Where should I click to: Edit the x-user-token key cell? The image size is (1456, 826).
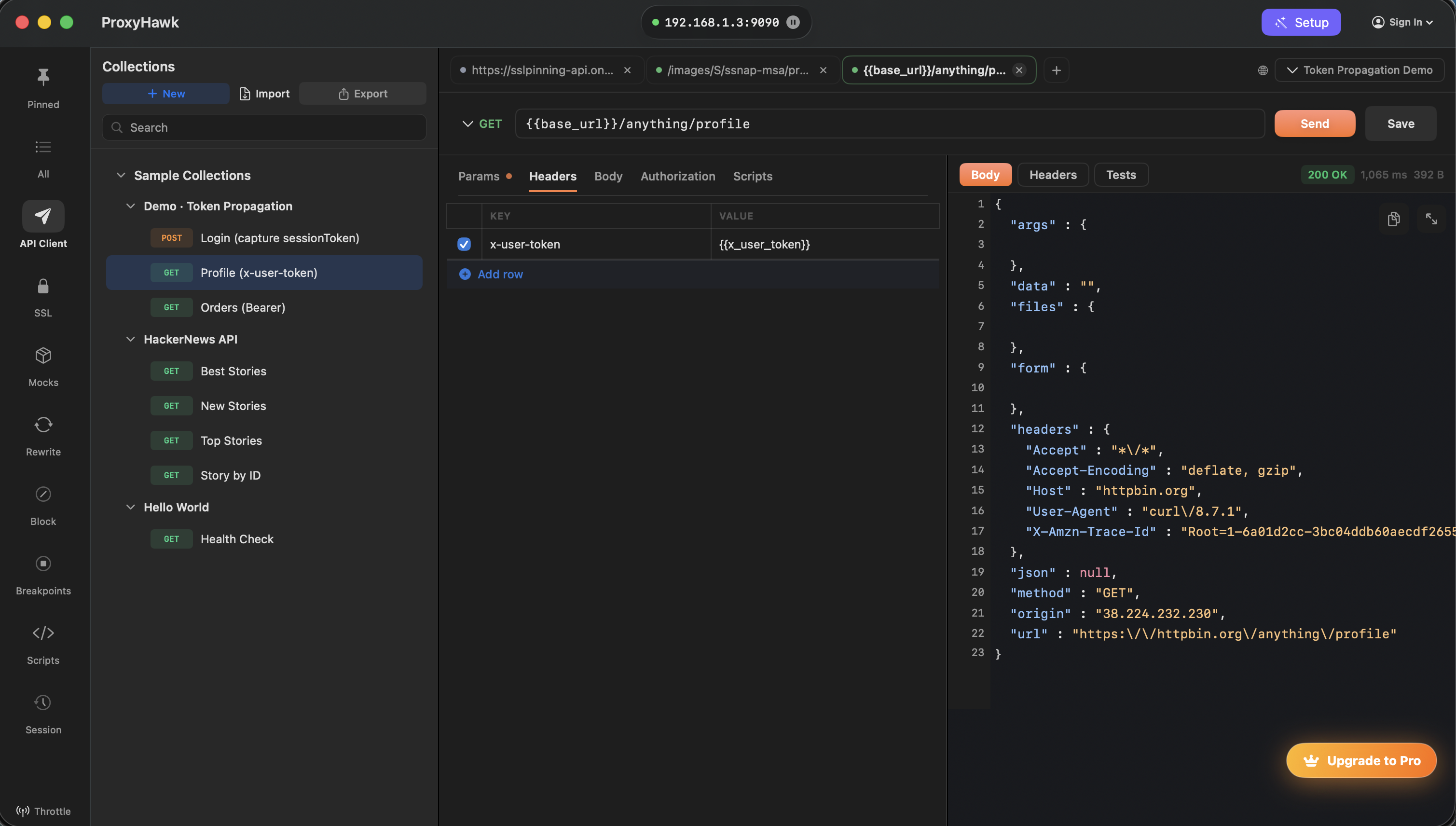(x=595, y=245)
